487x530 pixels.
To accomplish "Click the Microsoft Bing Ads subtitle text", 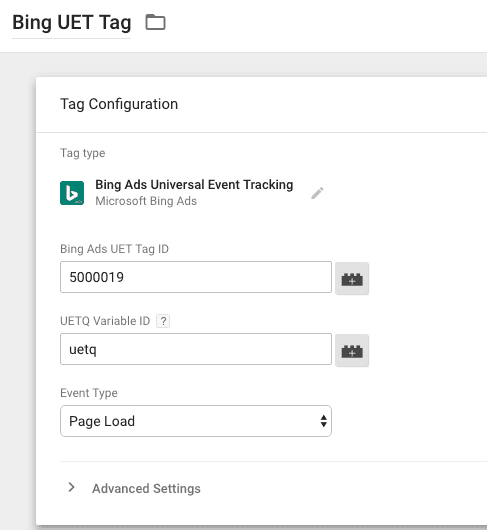I will [x=146, y=201].
